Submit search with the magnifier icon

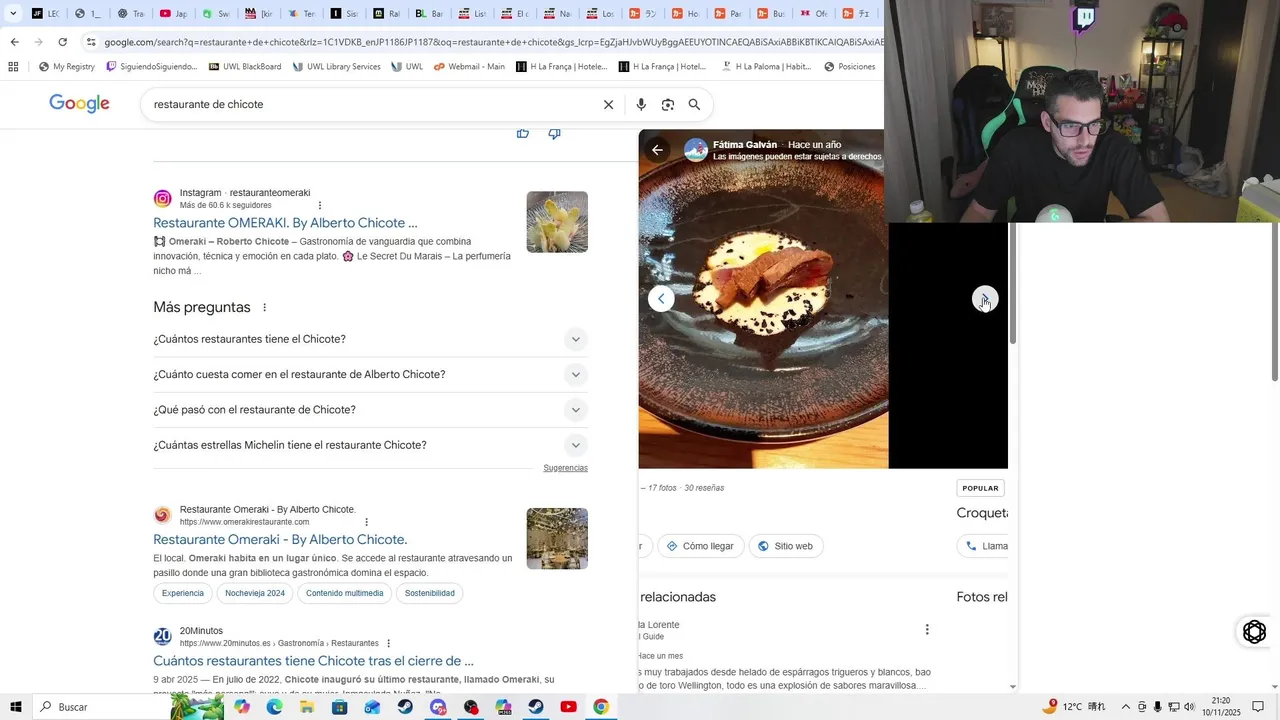pos(694,104)
